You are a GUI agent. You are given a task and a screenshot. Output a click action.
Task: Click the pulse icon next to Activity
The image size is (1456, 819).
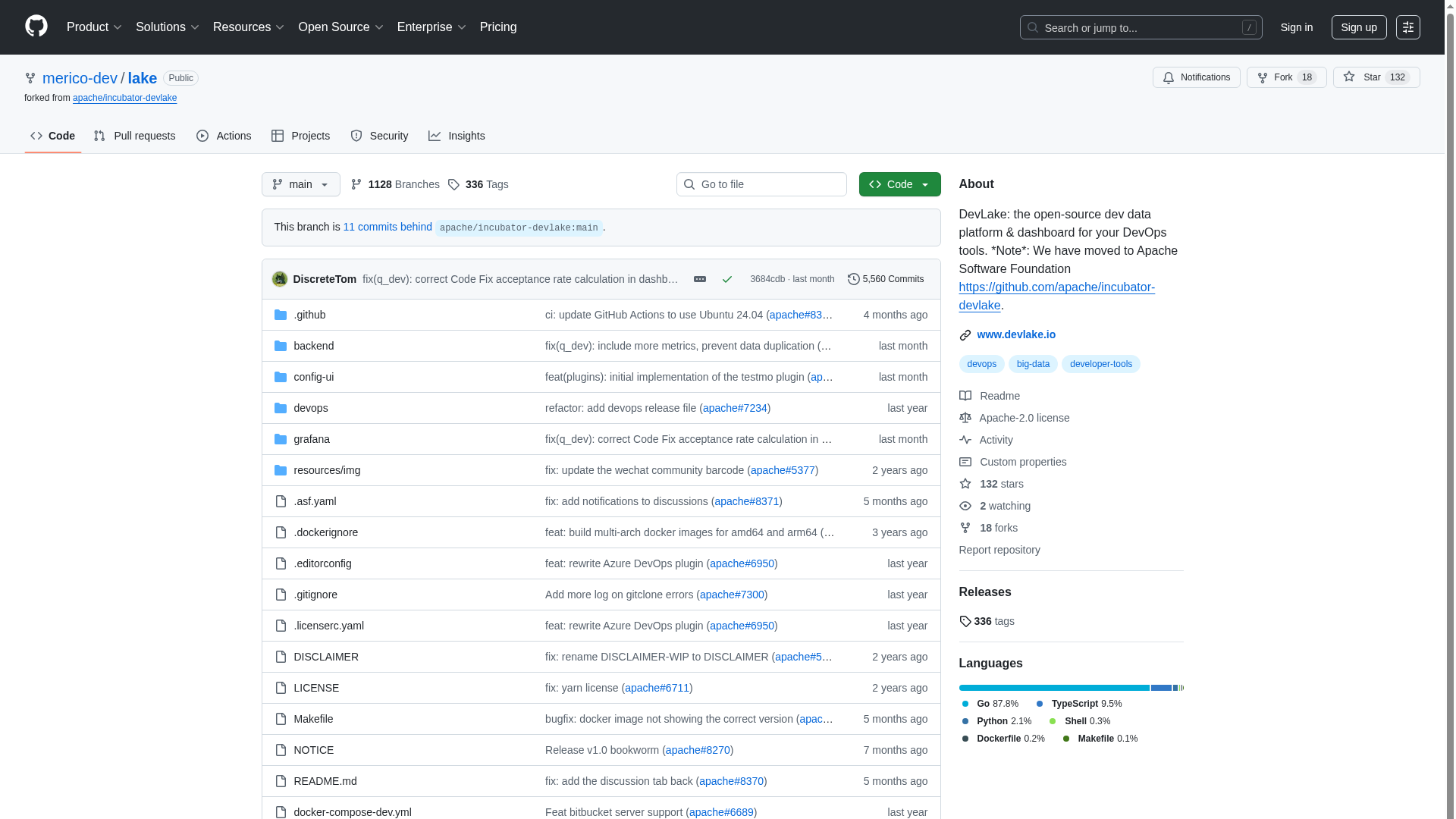tap(965, 440)
